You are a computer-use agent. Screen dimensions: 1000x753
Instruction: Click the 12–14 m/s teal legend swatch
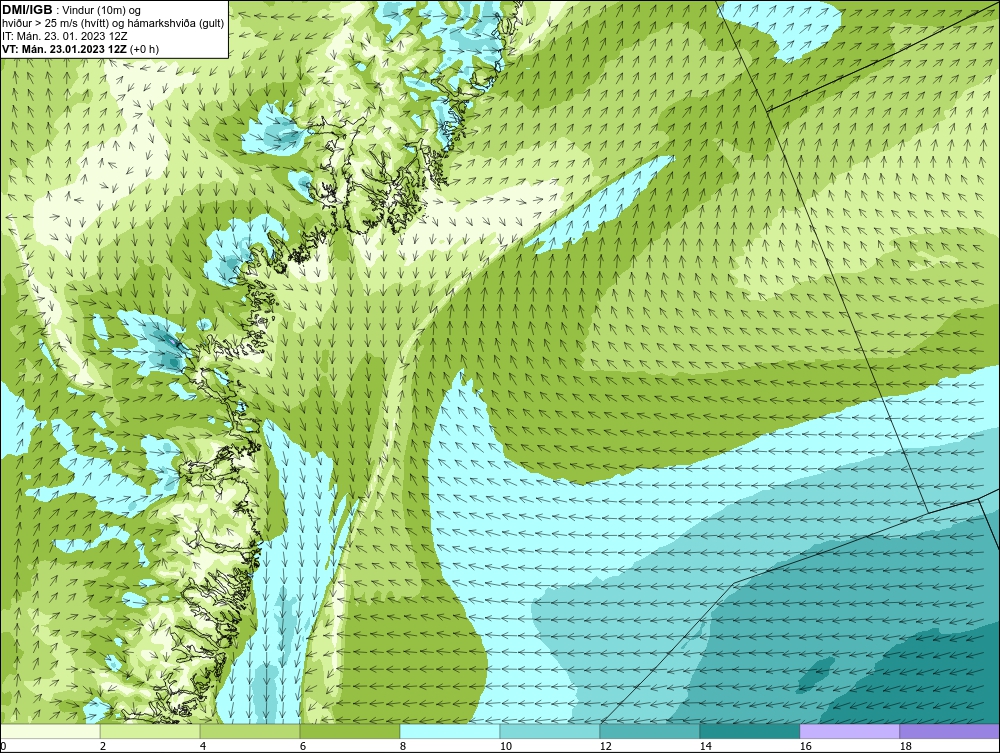coord(650,731)
